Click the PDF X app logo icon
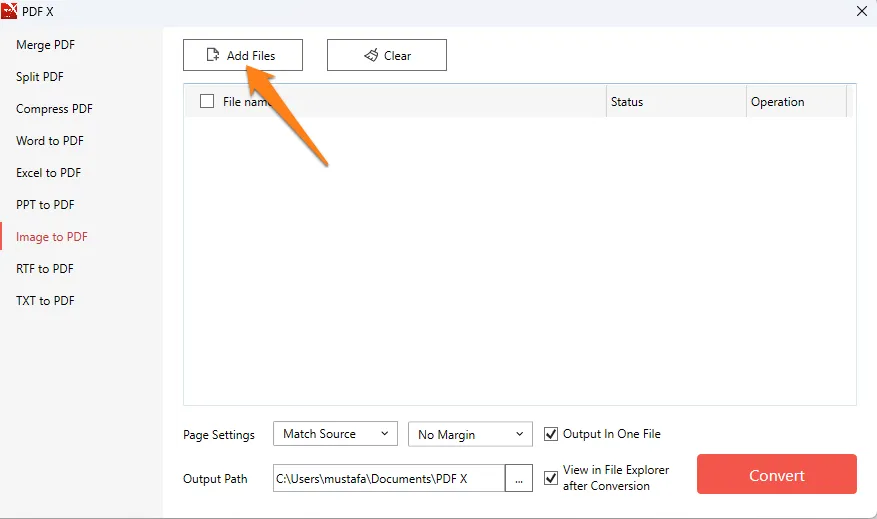 [10, 11]
